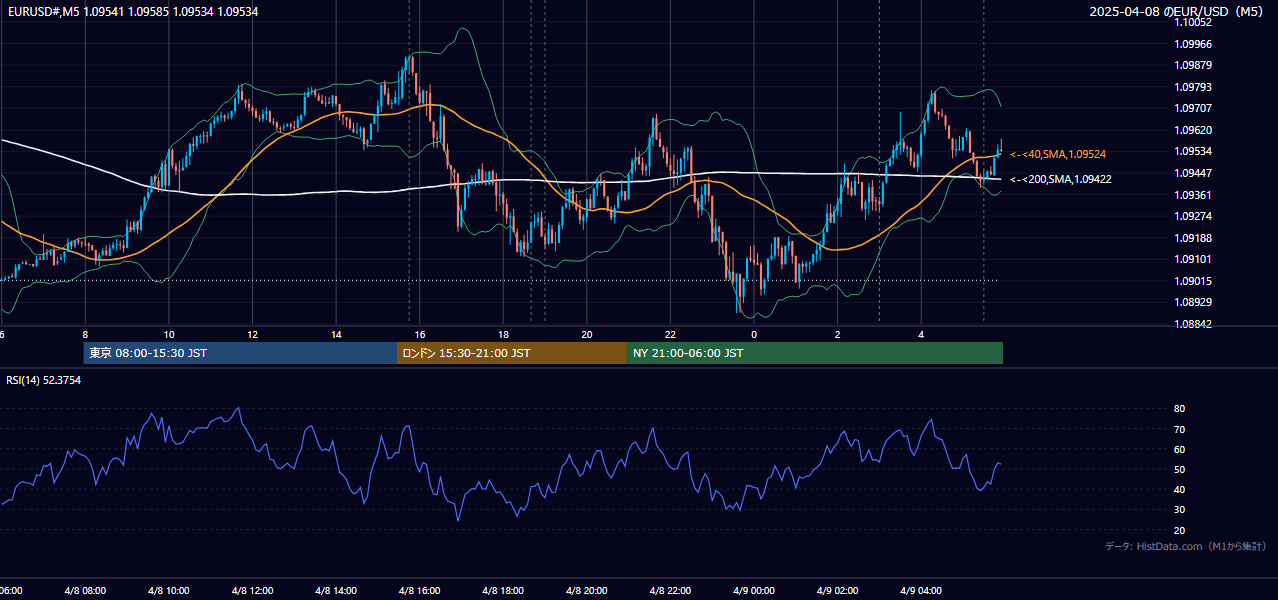
Task: Click hour label 18 under price chart
Action: click(x=503, y=334)
